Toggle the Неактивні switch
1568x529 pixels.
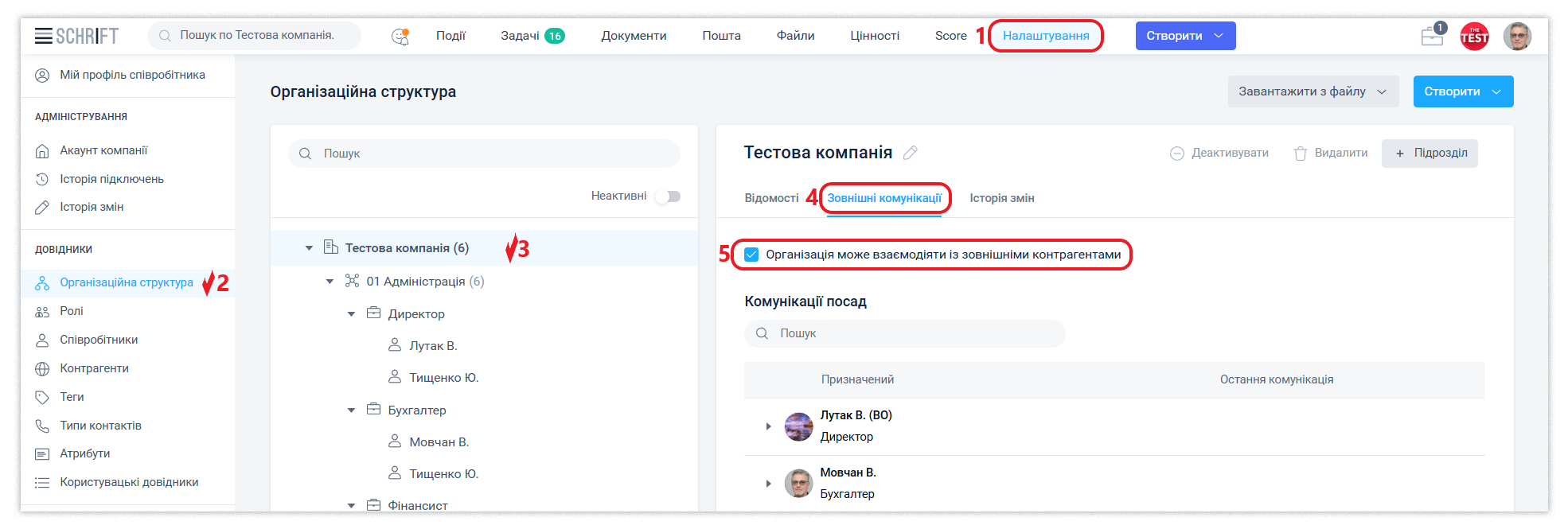pyautogui.click(x=668, y=196)
